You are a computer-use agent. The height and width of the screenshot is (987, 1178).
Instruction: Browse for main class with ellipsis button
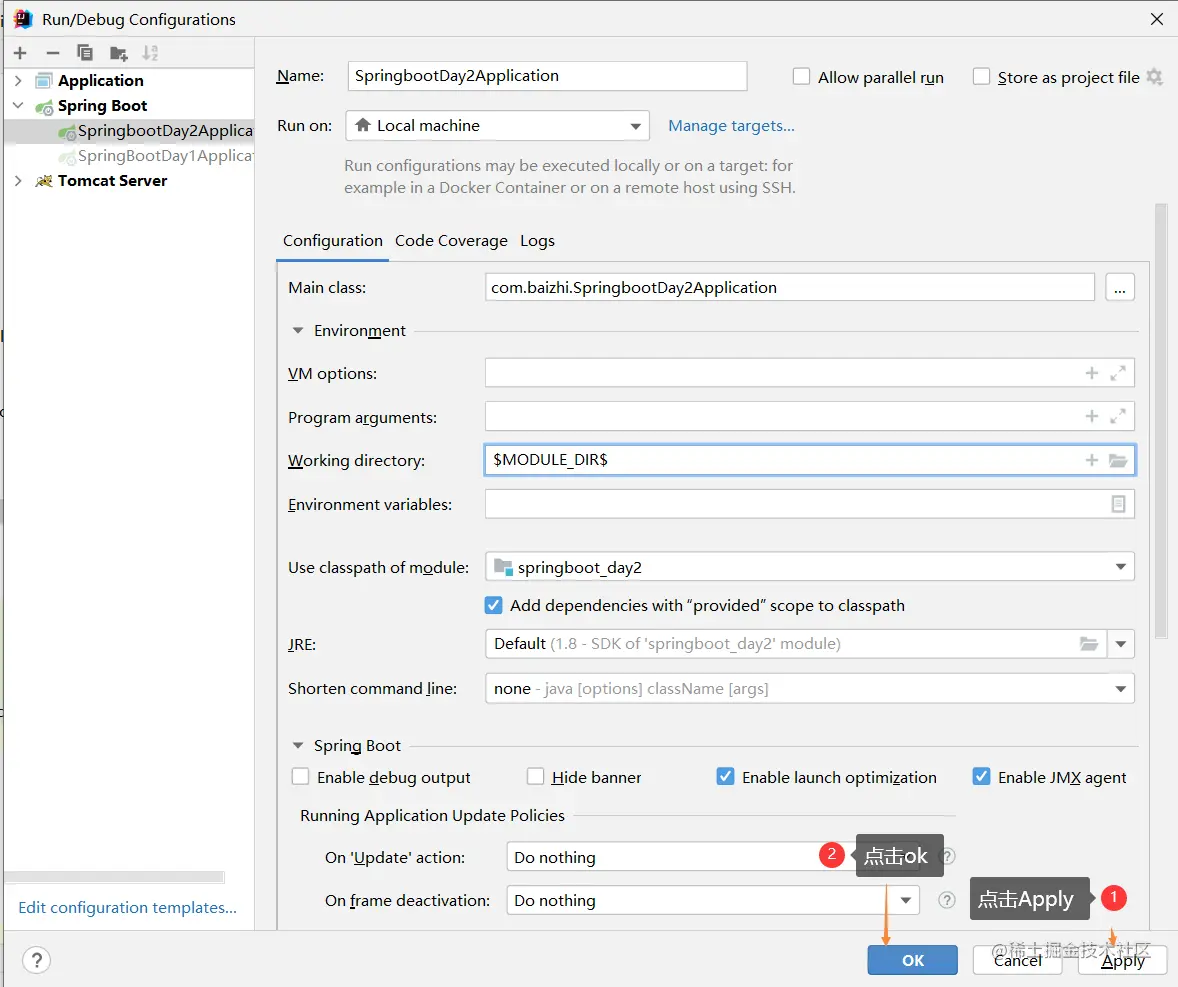point(1119,288)
